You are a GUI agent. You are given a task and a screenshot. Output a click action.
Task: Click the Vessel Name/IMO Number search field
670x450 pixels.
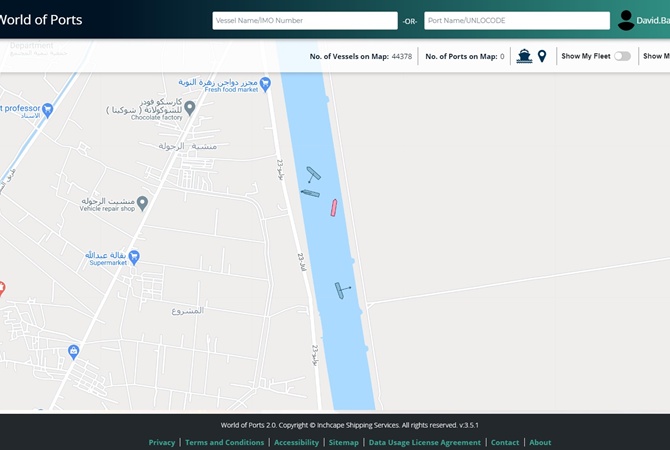305,20
